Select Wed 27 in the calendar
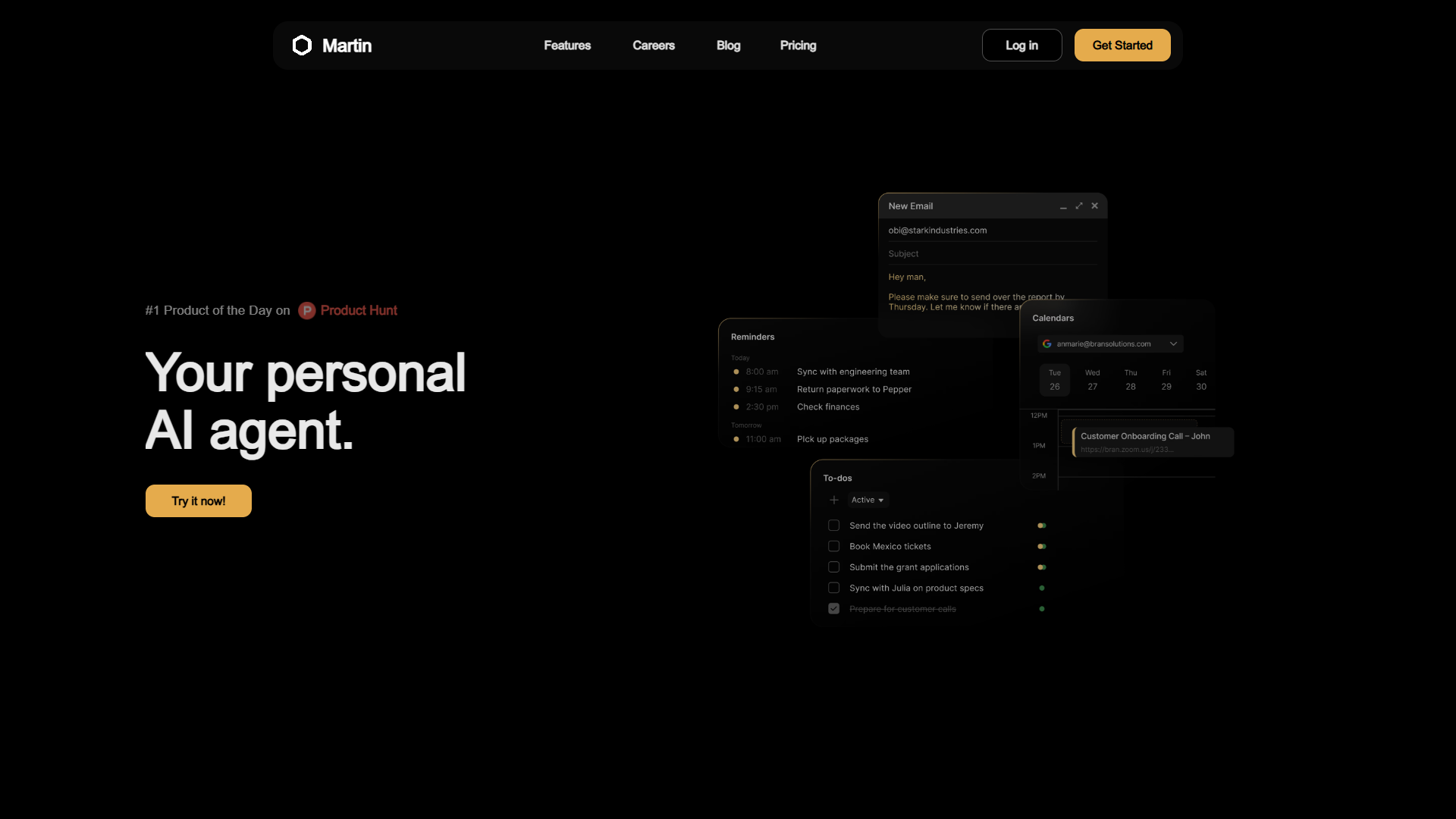Viewport: 1456px width, 819px height. click(1093, 381)
